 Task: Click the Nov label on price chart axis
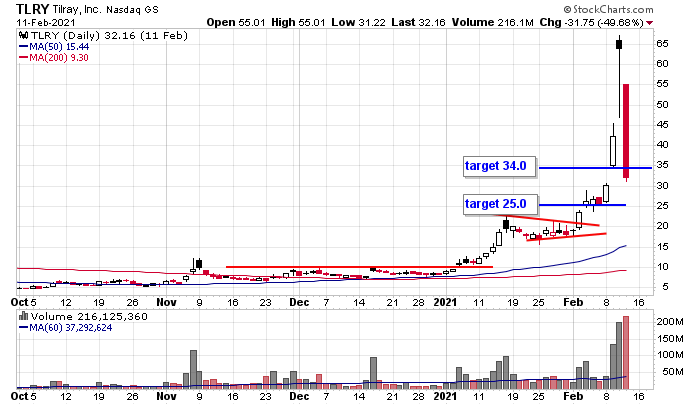166,302
